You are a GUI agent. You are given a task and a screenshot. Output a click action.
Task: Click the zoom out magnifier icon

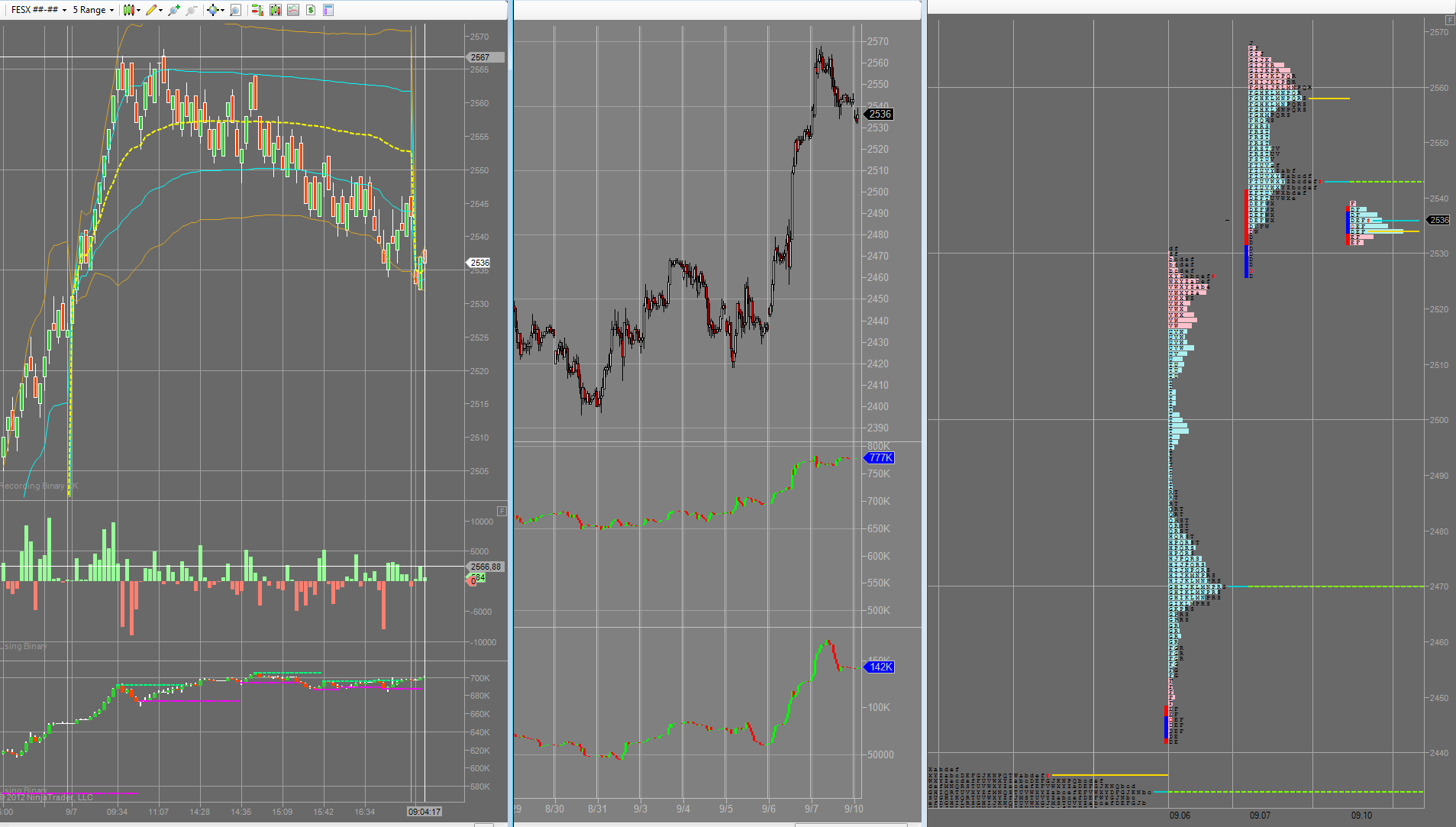click(192, 10)
